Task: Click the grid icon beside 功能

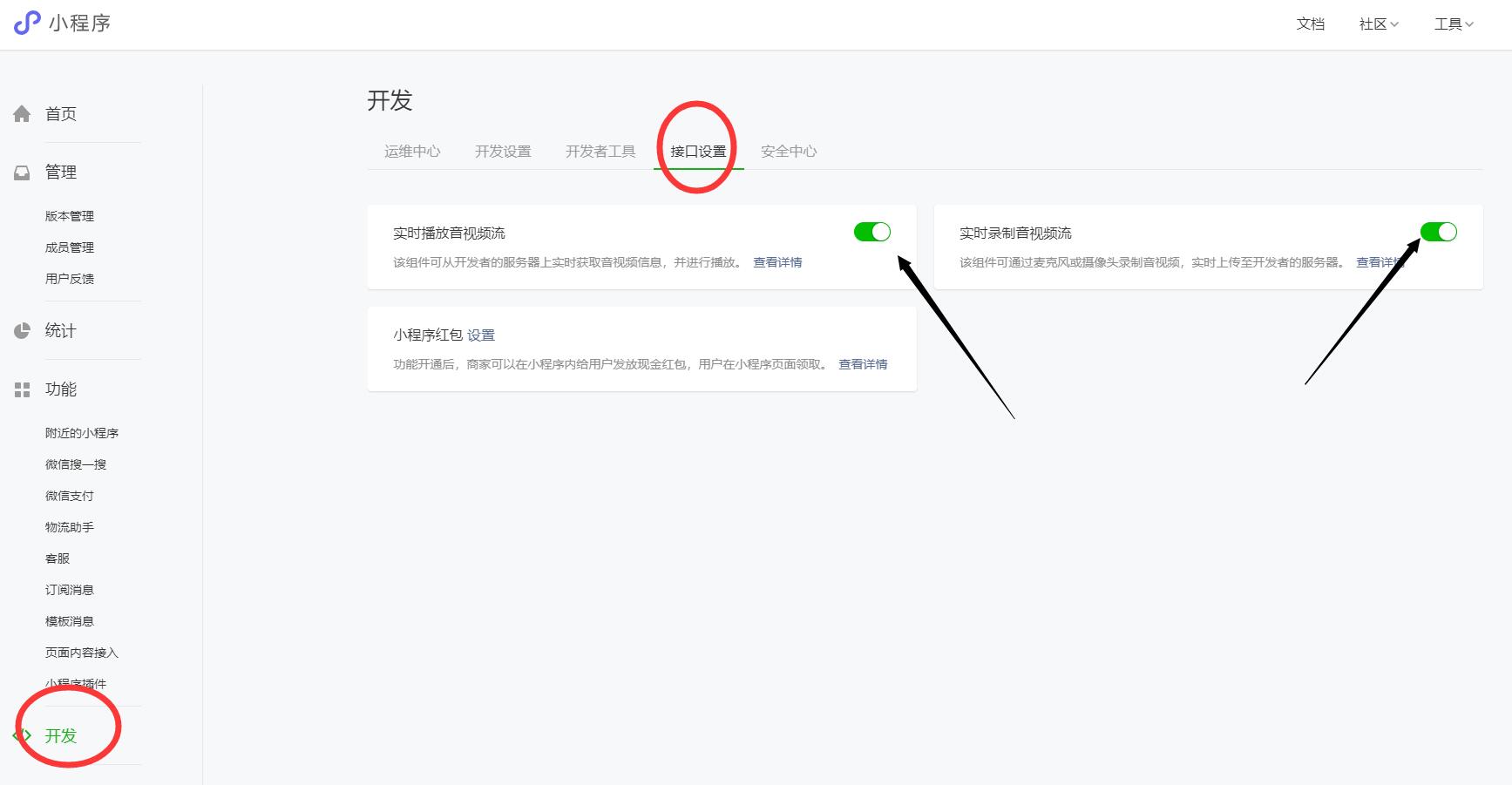Action: pos(22,389)
